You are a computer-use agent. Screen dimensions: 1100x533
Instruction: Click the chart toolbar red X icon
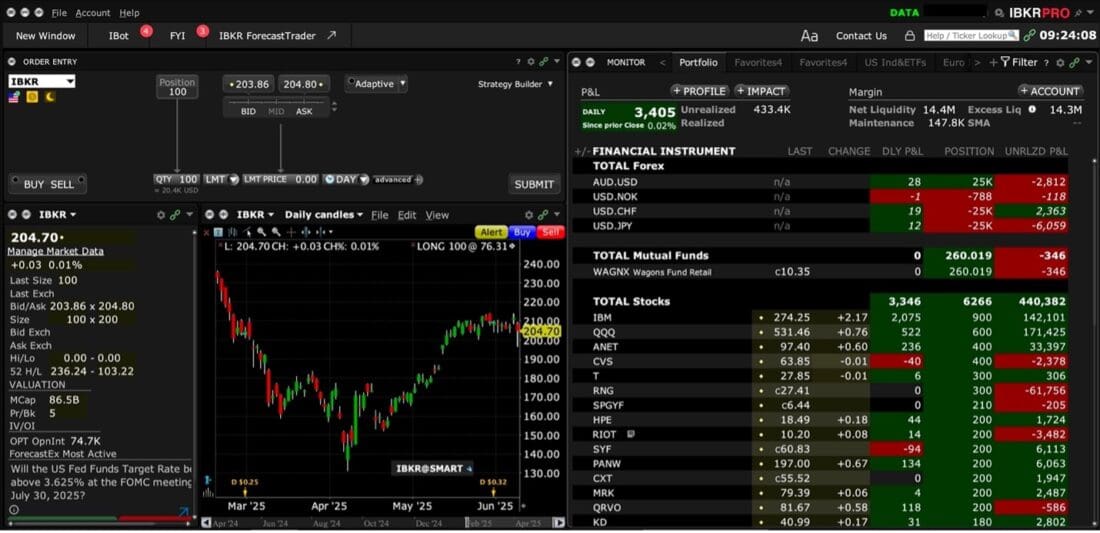(x=206, y=232)
